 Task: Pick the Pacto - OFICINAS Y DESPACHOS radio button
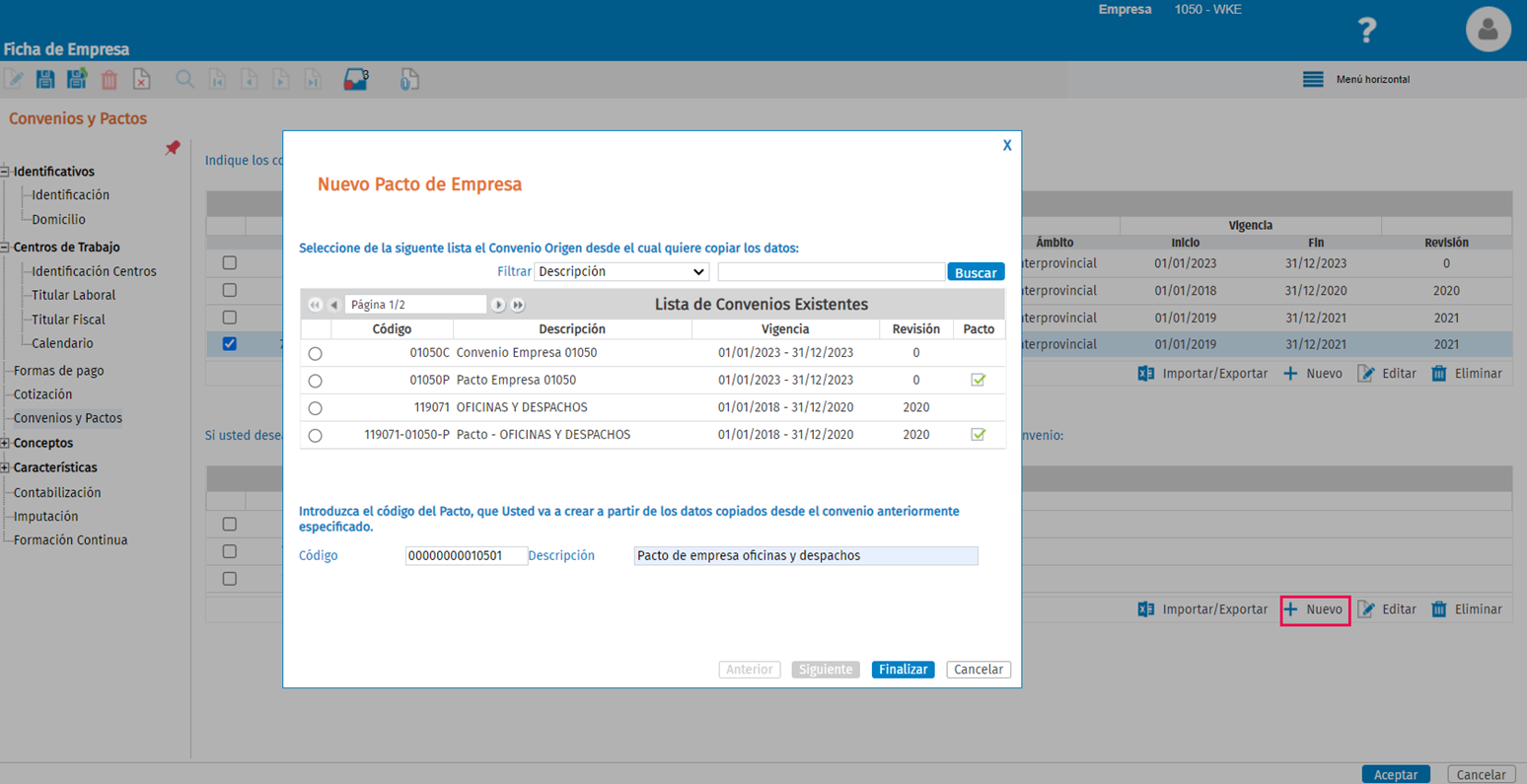pos(315,435)
